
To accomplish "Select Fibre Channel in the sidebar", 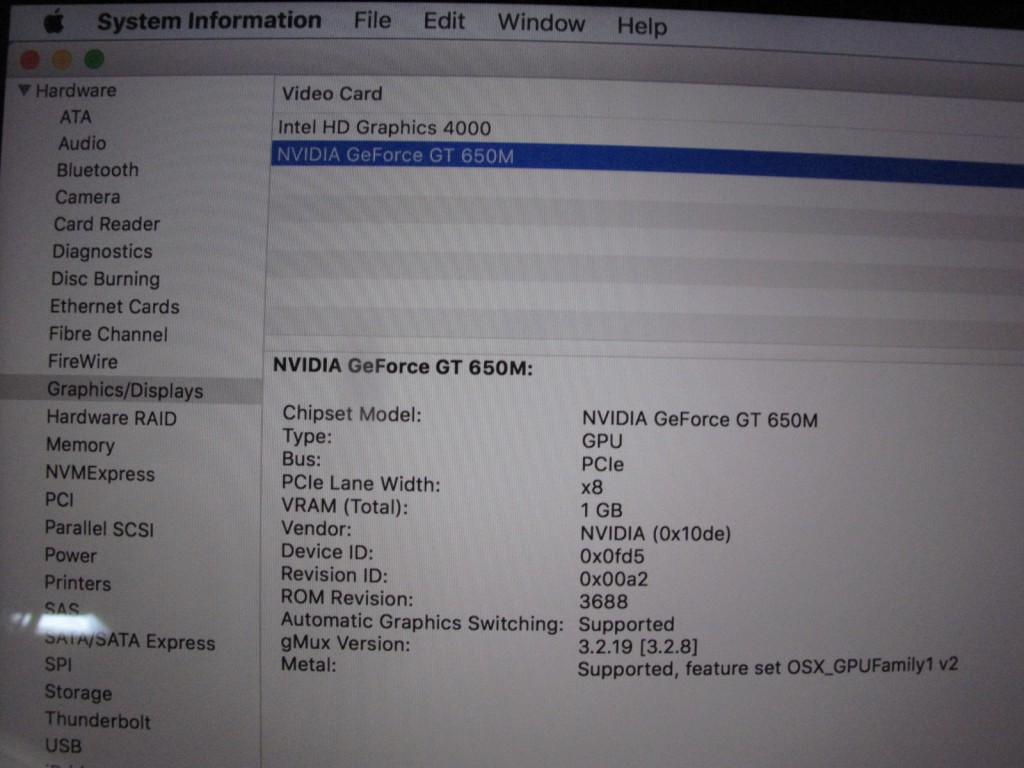I will tap(108, 334).
